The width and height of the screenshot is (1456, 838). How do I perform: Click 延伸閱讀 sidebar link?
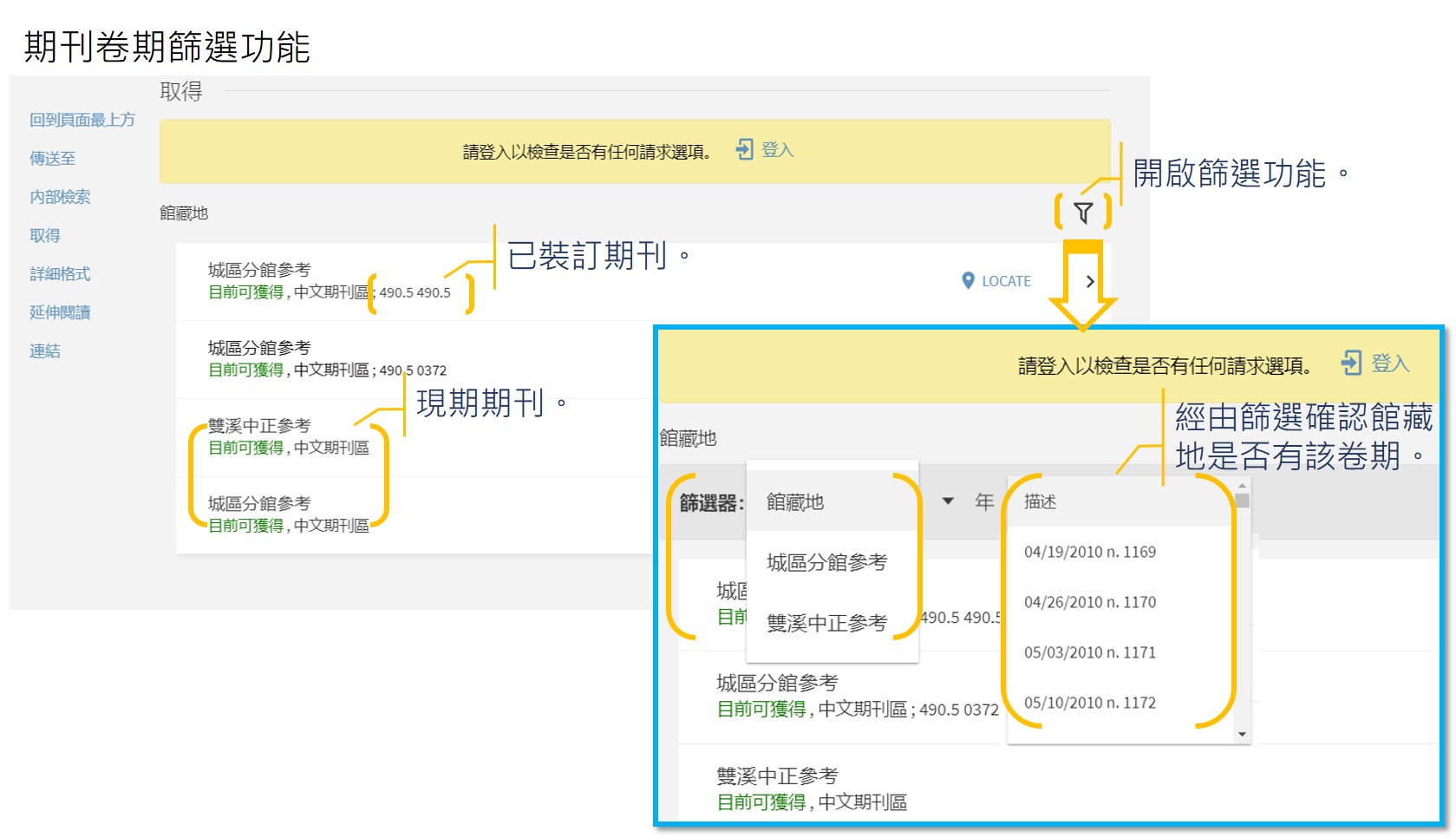(60, 312)
